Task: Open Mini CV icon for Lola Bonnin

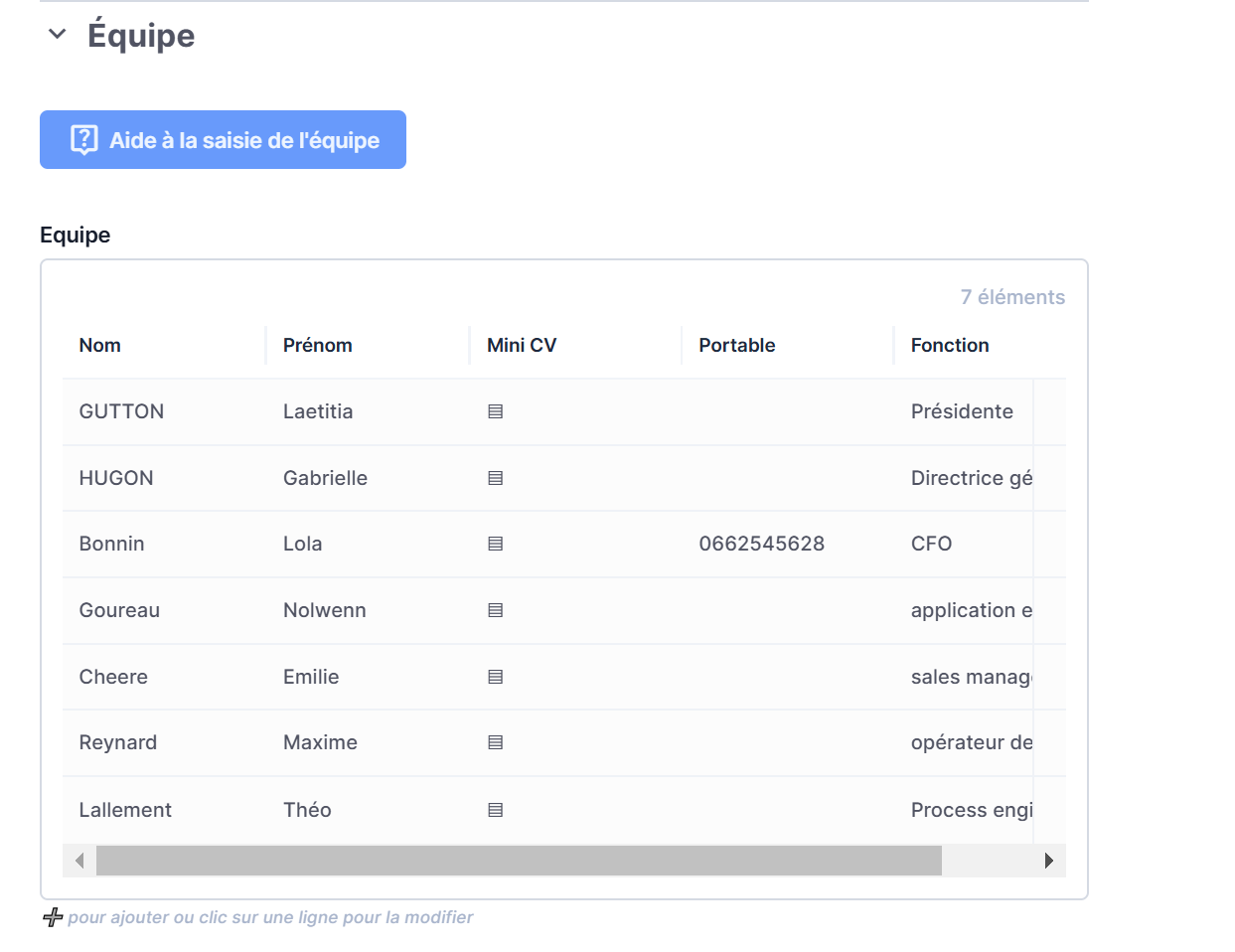Action: (495, 544)
